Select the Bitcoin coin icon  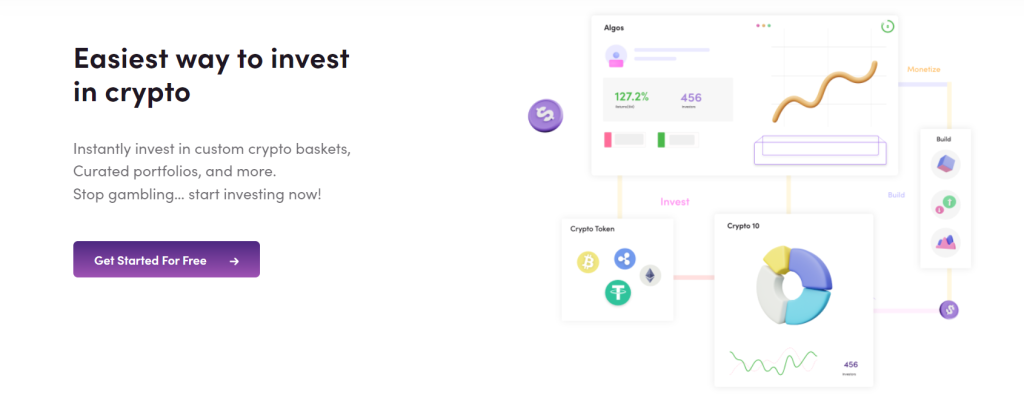click(588, 263)
